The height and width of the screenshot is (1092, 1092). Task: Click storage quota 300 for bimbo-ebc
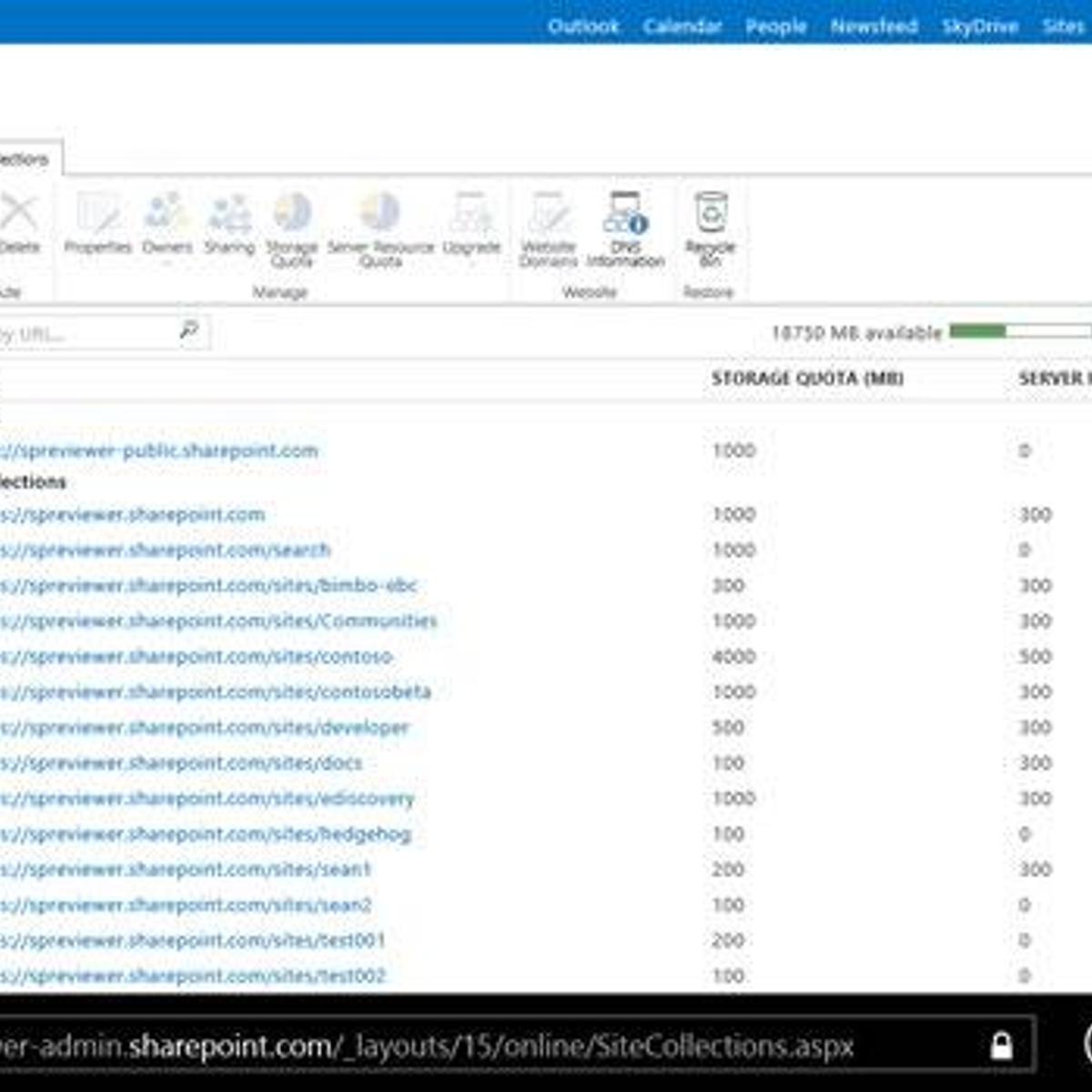tap(728, 585)
